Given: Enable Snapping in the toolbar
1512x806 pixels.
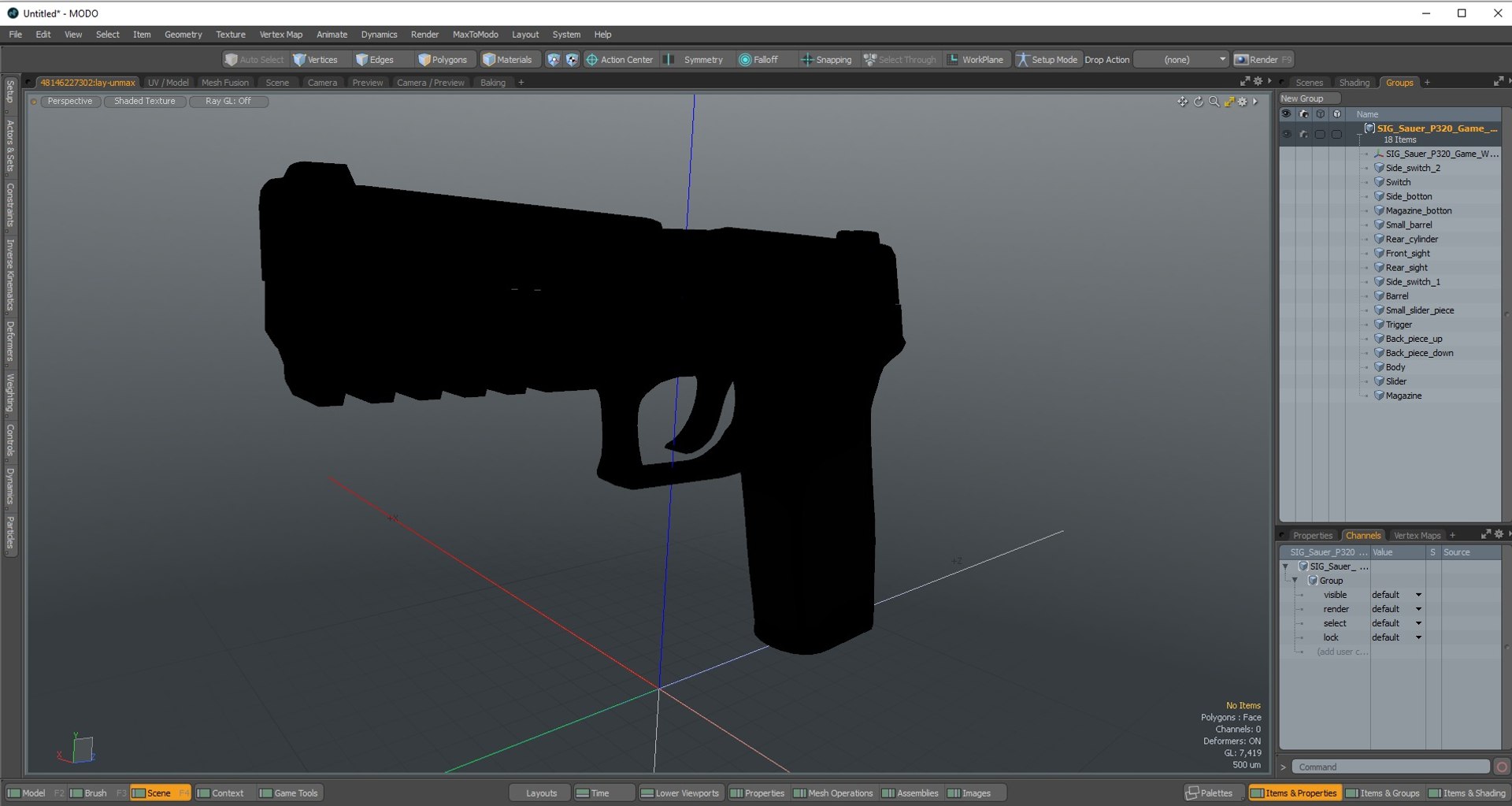Looking at the screenshot, I should [x=826, y=60].
